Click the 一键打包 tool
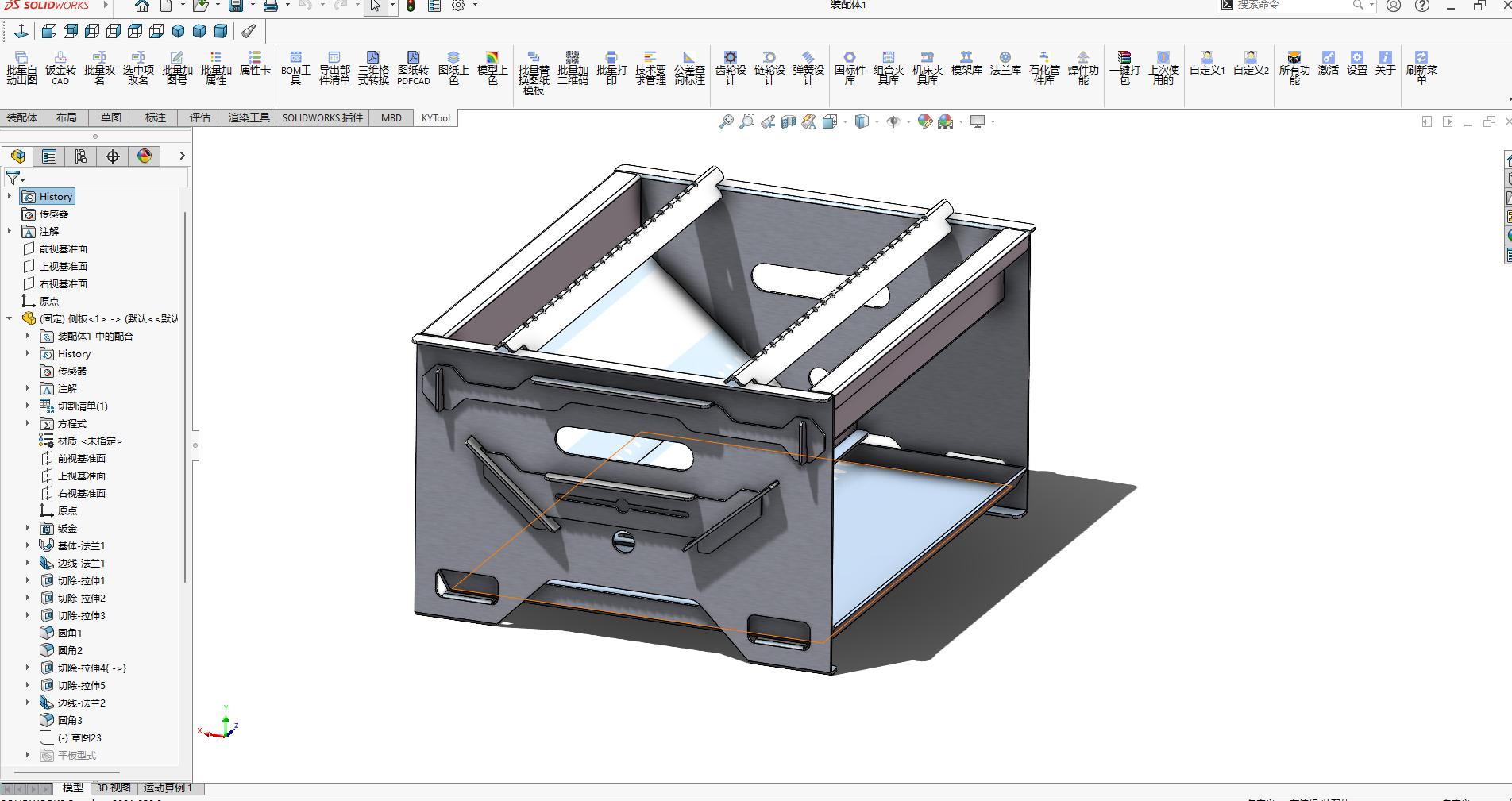1512x801 pixels. coord(1124,68)
